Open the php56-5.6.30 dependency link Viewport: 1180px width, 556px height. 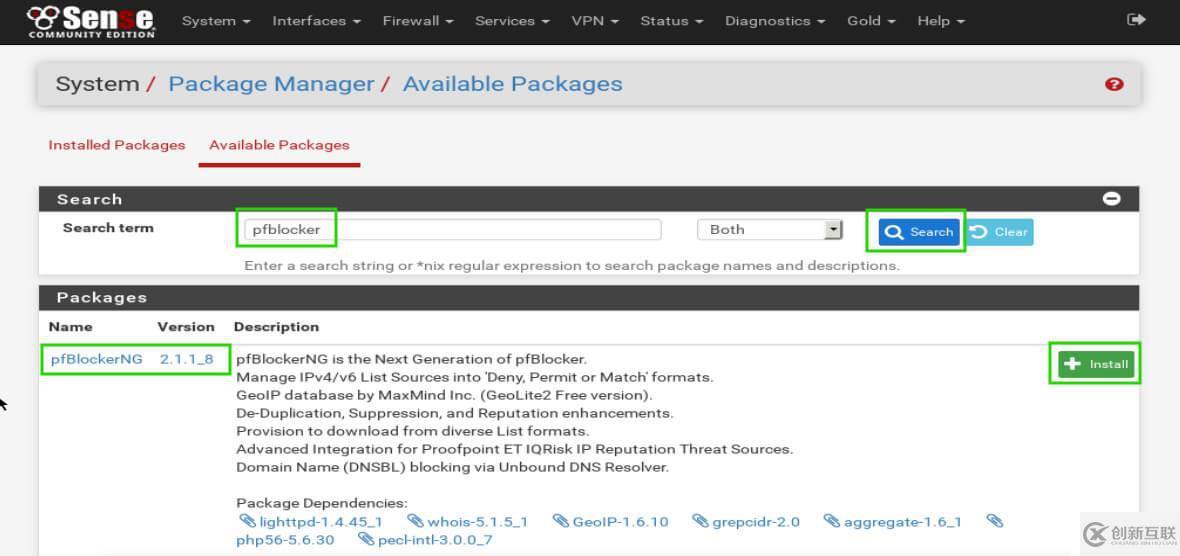tap(285, 539)
